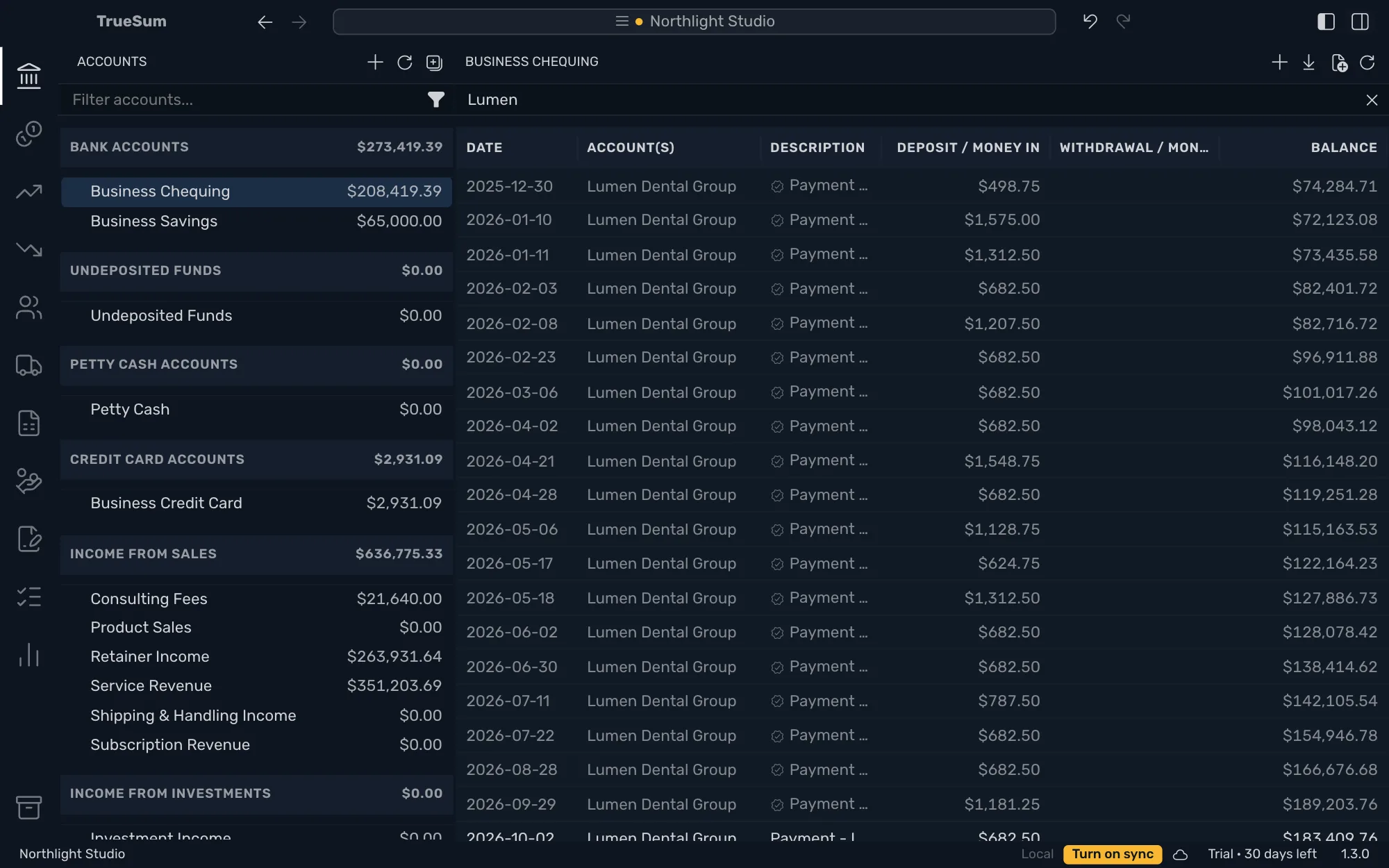Screen dimensions: 1389x868
Task: Click the new document file icon
Action: (1339, 62)
